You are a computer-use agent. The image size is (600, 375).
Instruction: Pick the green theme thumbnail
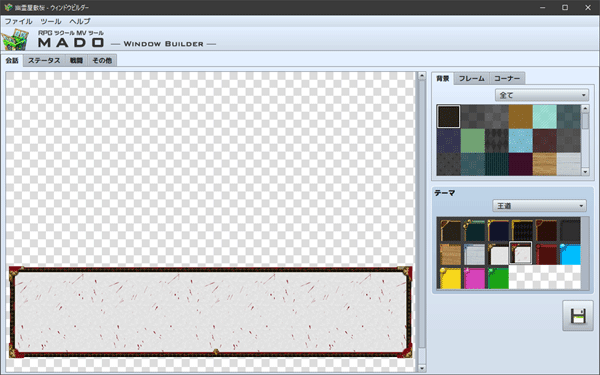pyautogui.click(x=498, y=278)
